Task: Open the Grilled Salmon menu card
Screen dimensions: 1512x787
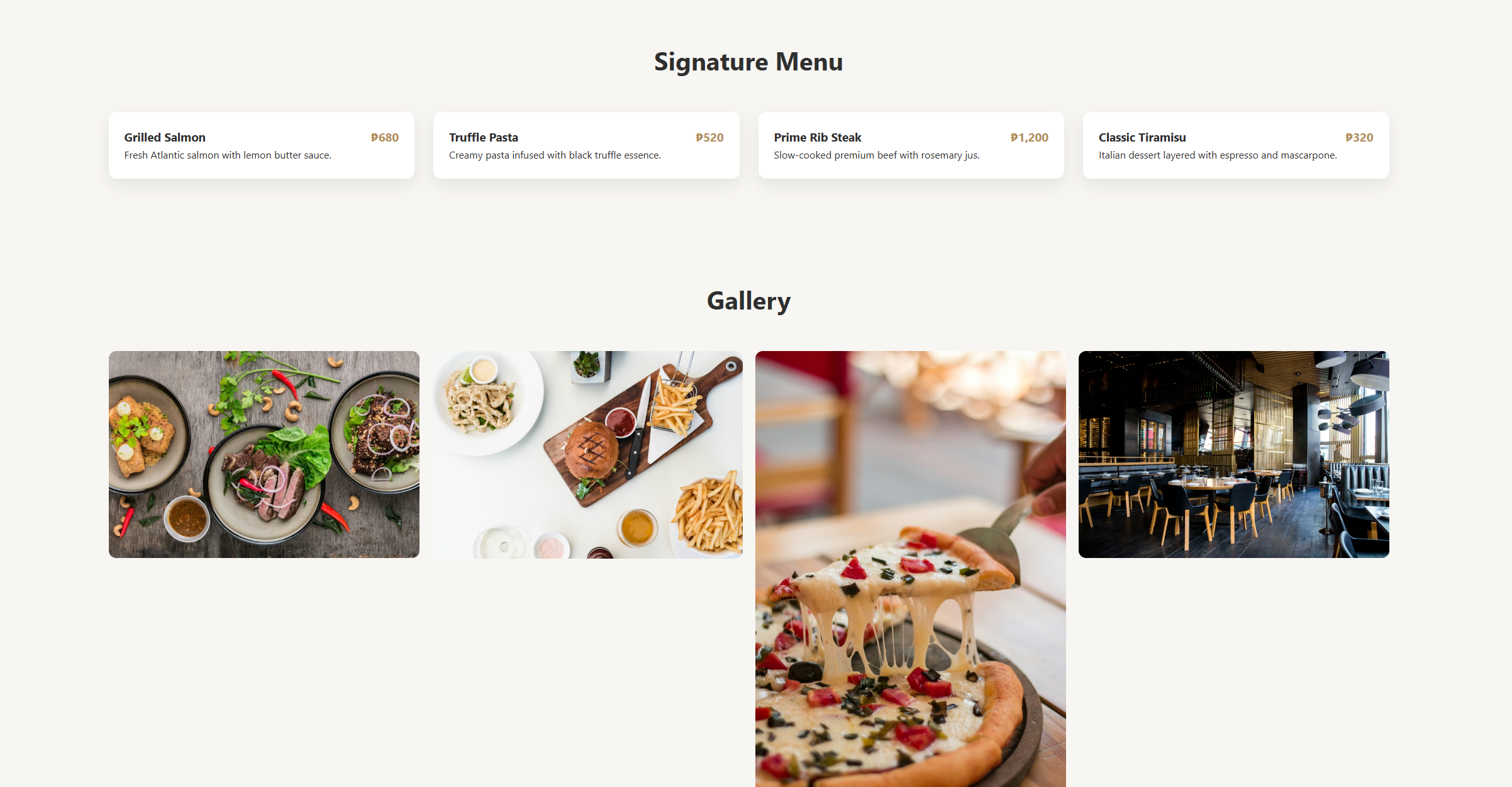Action: pos(261,145)
